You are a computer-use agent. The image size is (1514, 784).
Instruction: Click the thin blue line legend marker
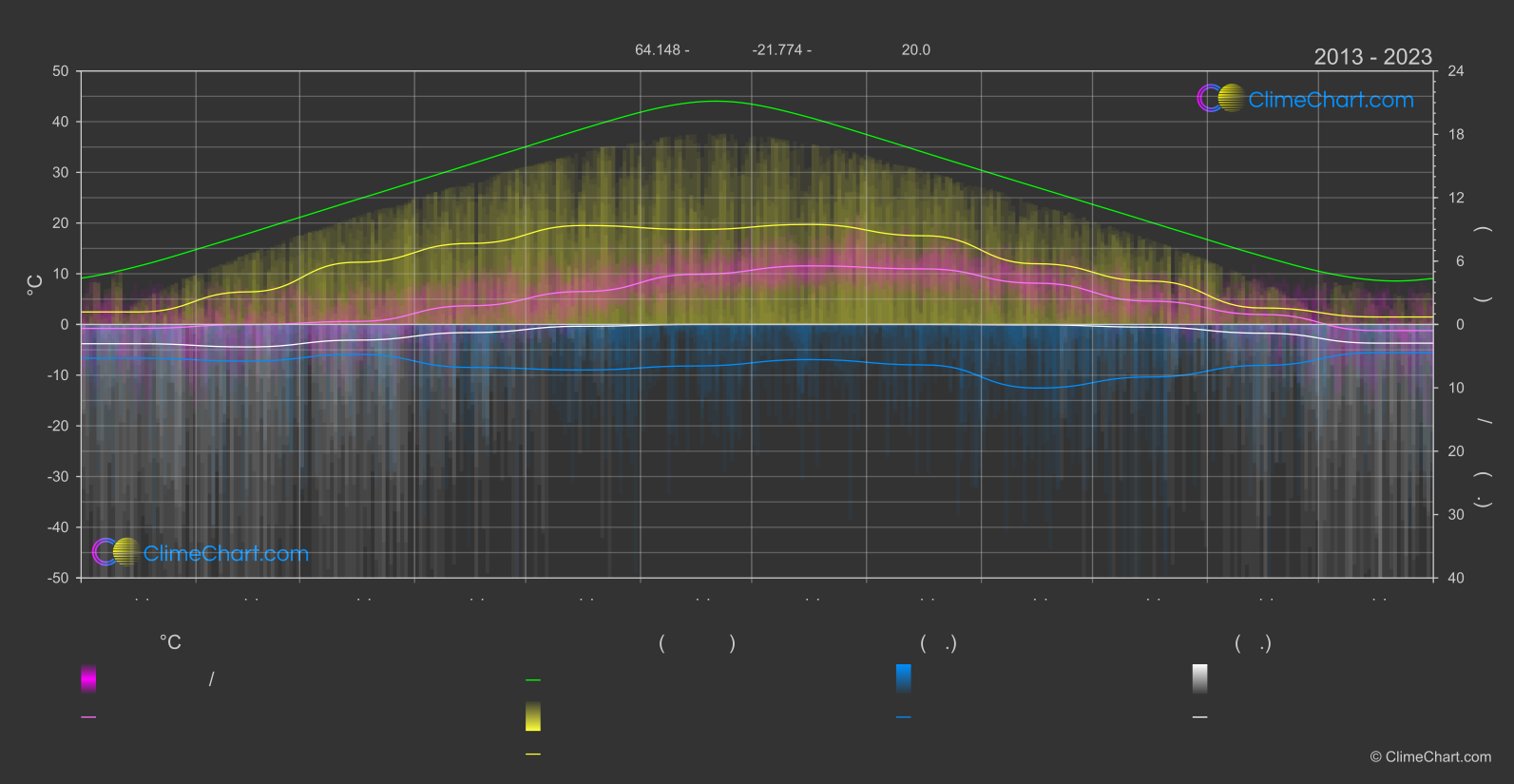tap(904, 717)
